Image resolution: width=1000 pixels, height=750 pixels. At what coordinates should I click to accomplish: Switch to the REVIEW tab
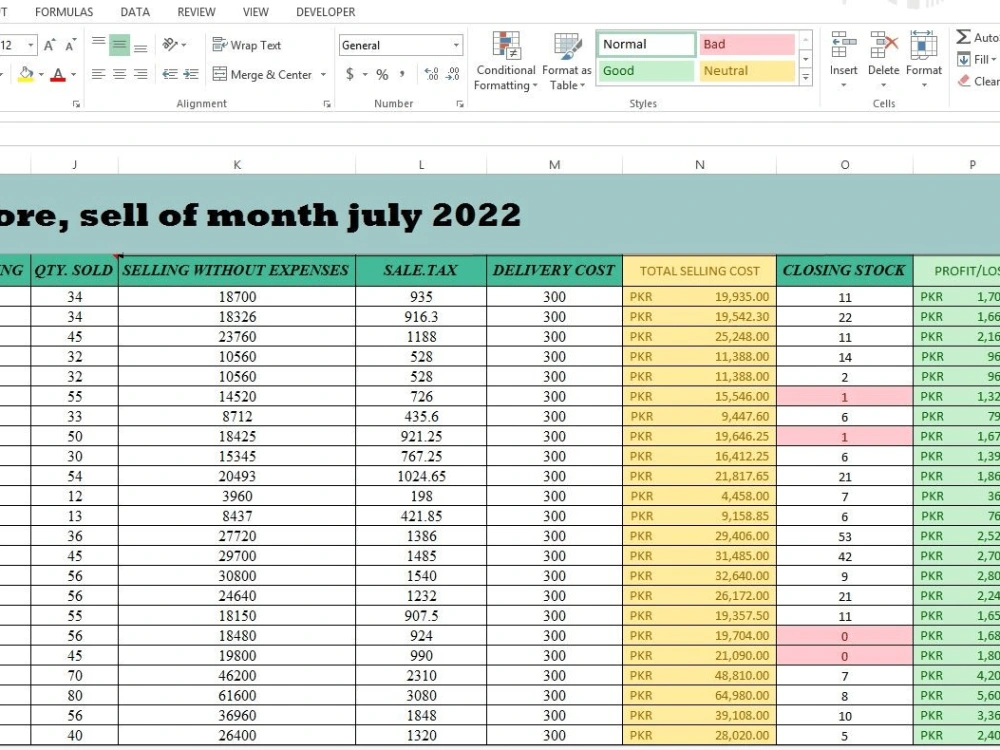click(x=196, y=12)
